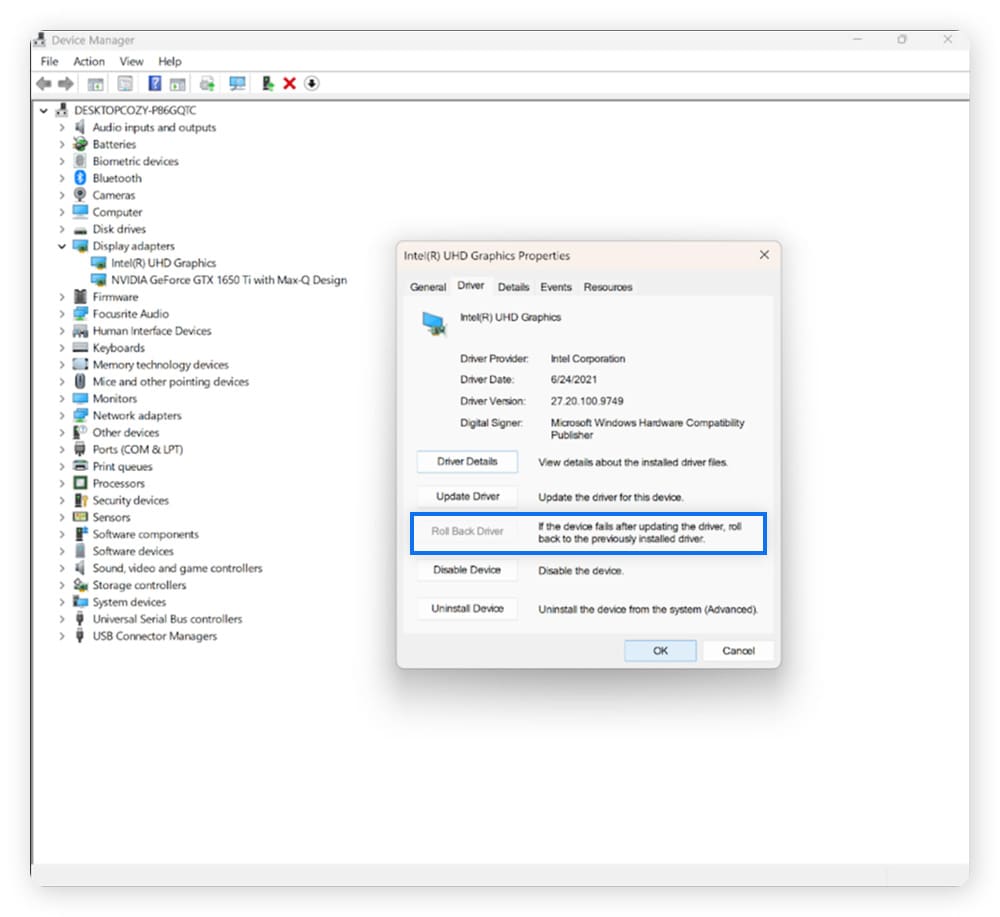Viewport: 1000px width, 917px height.
Task: Click the driver version value 27.20.100.9749
Action: (x=587, y=401)
